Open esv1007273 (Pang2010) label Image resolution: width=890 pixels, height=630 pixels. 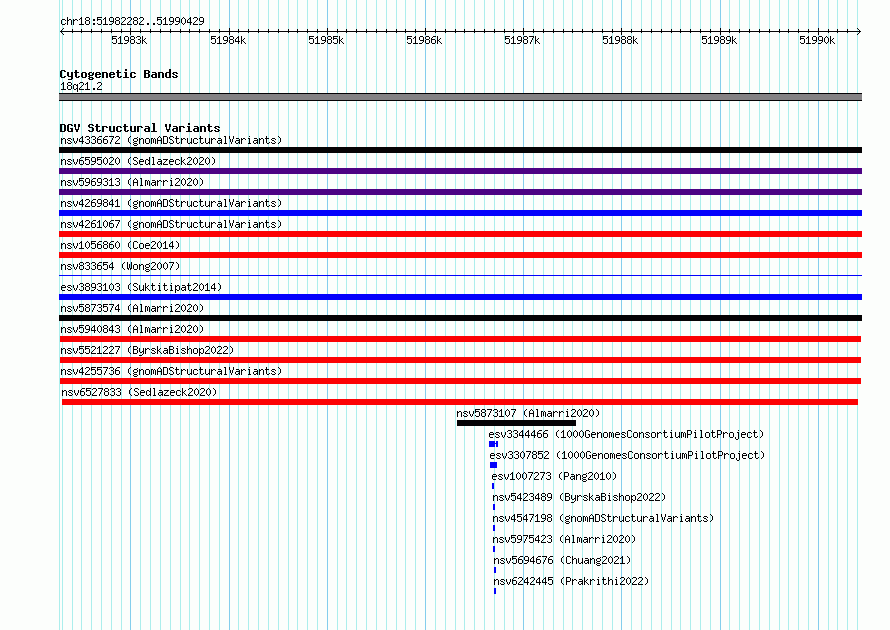click(554, 476)
